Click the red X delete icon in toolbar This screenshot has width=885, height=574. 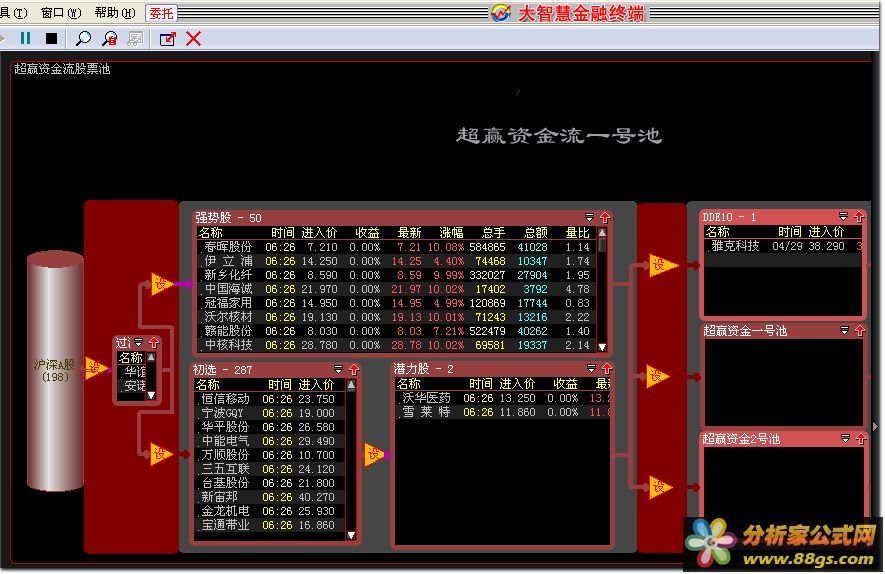click(194, 38)
